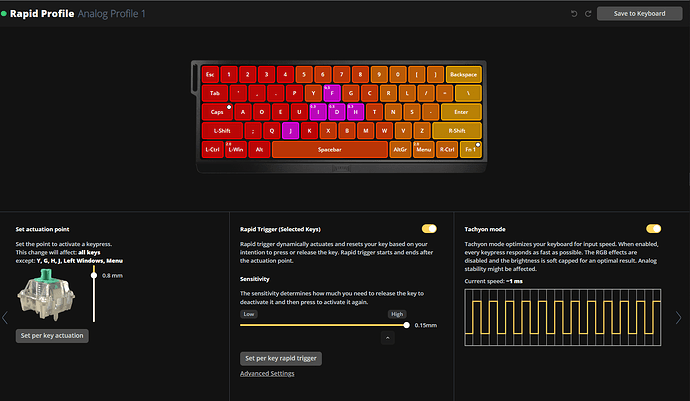The image size is (690, 401).
Task: Open the Rapid Profile tab
Action: 43,14
